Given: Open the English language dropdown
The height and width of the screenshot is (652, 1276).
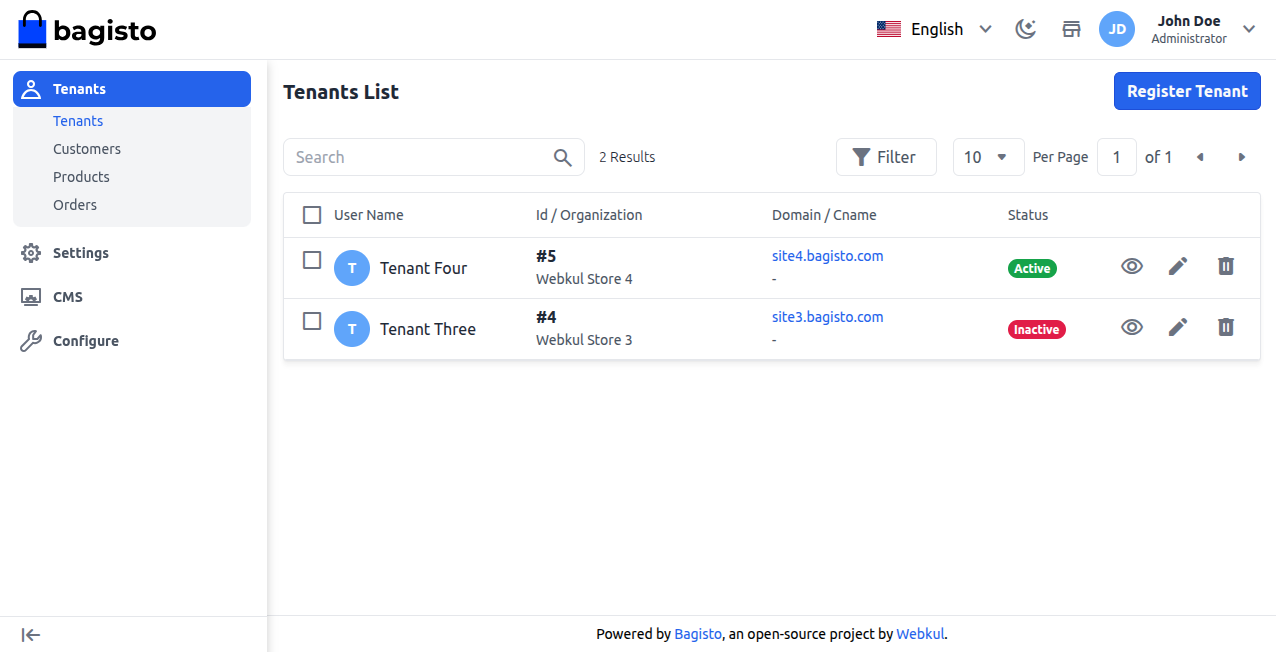Looking at the screenshot, I should [934, 29].
